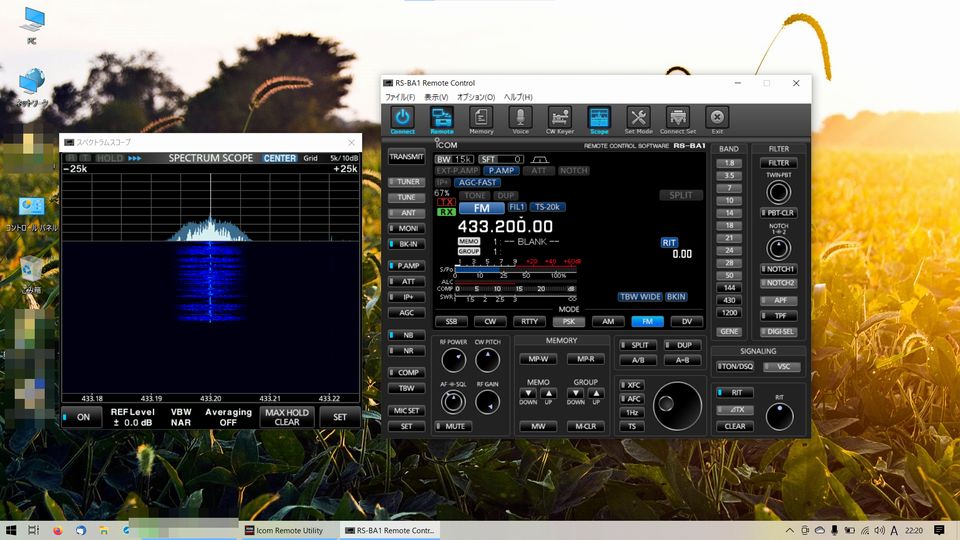
Task: Click the 433.200.00 frequency display
Action: tap(505, 227)
